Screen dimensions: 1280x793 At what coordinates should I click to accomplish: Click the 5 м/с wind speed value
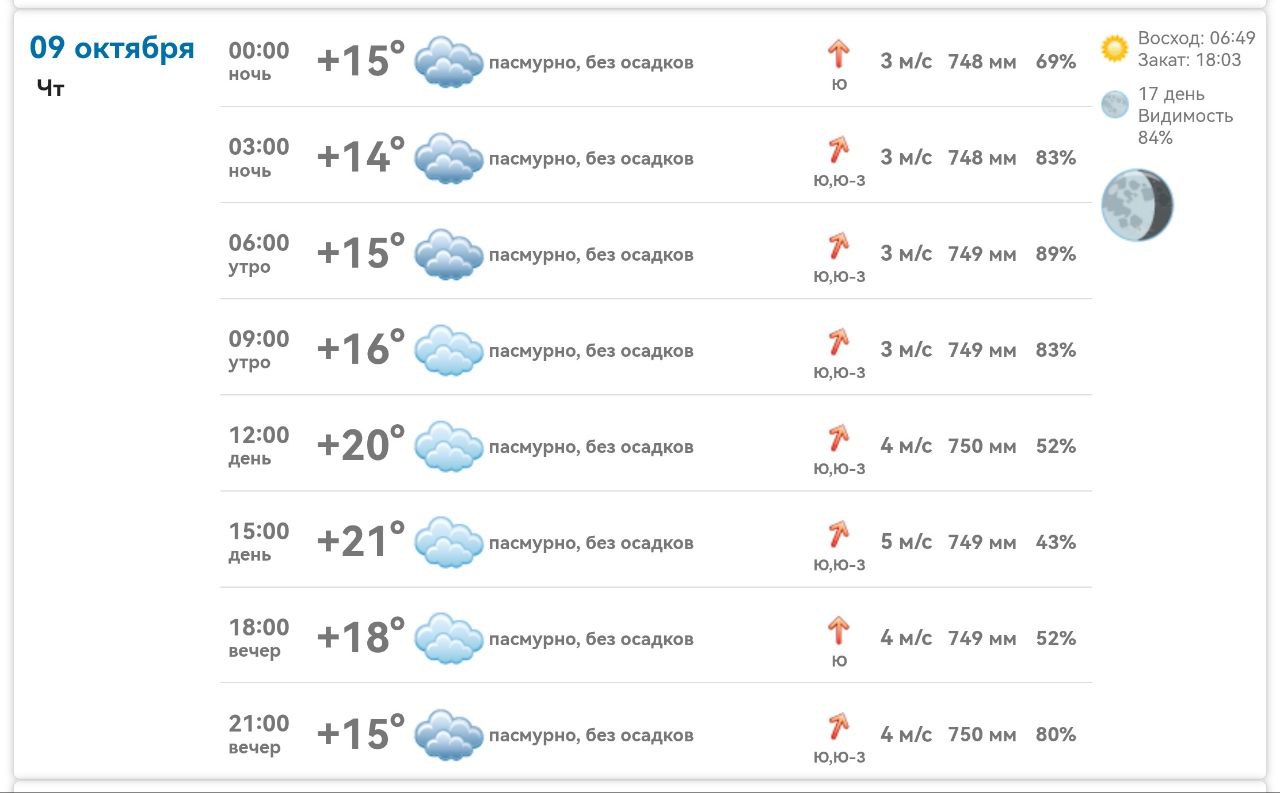click(905, 542)
